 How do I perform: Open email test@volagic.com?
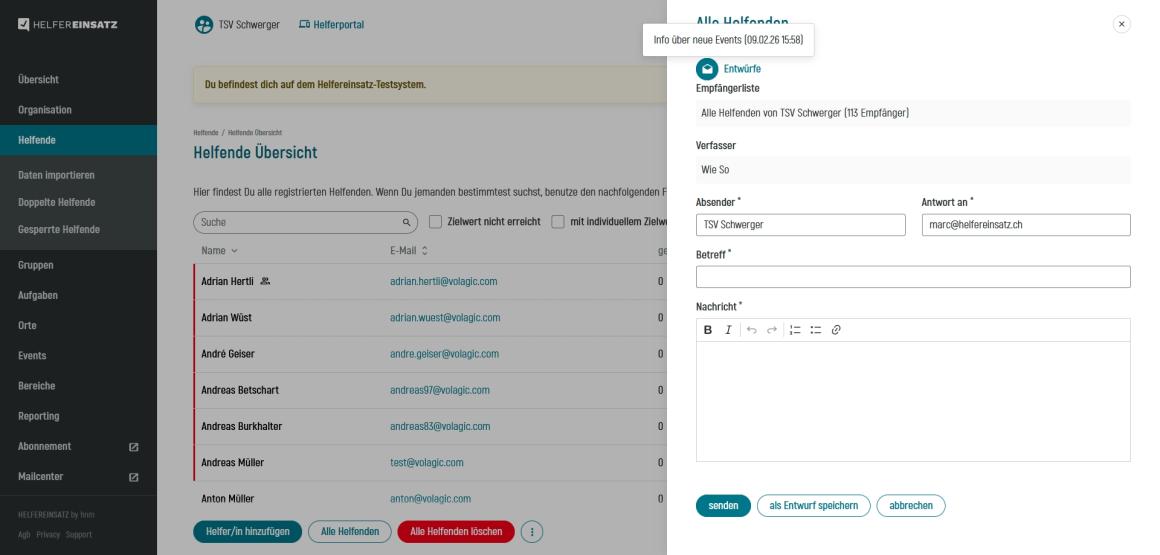coord(427,463)
